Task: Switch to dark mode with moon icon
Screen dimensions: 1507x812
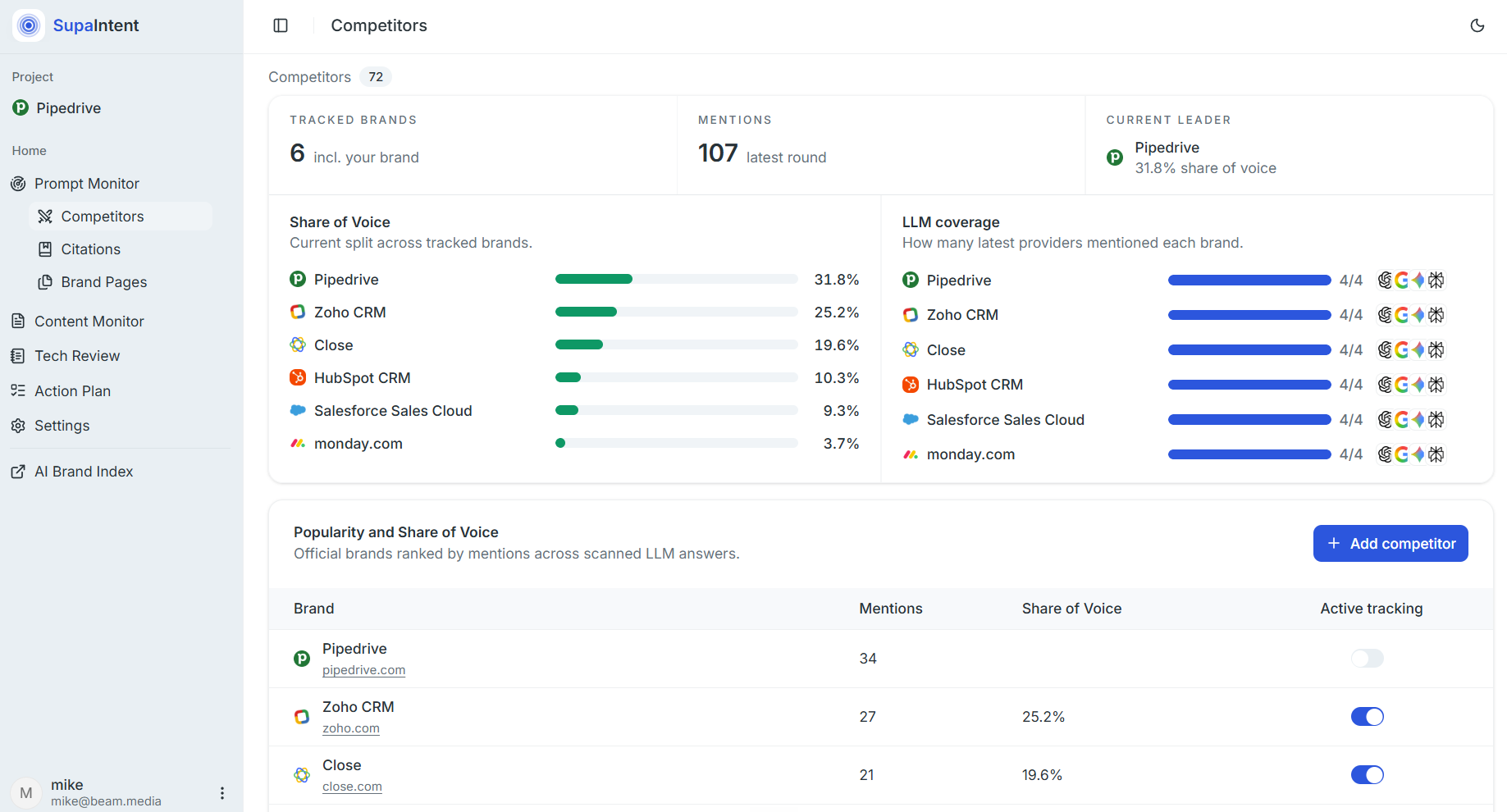Action: [1477, 25]
